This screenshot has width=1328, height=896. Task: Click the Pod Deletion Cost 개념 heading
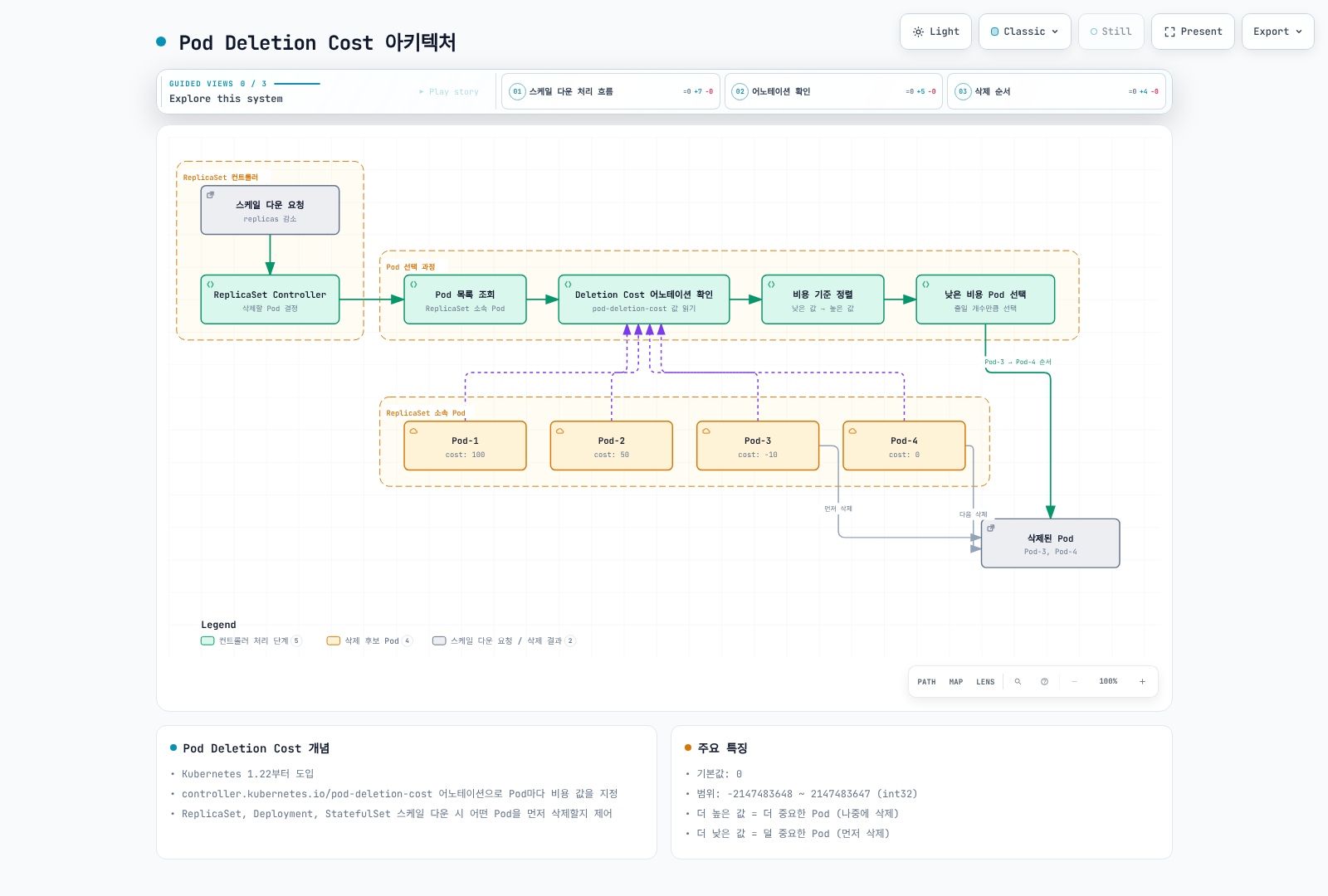point(256,748)
